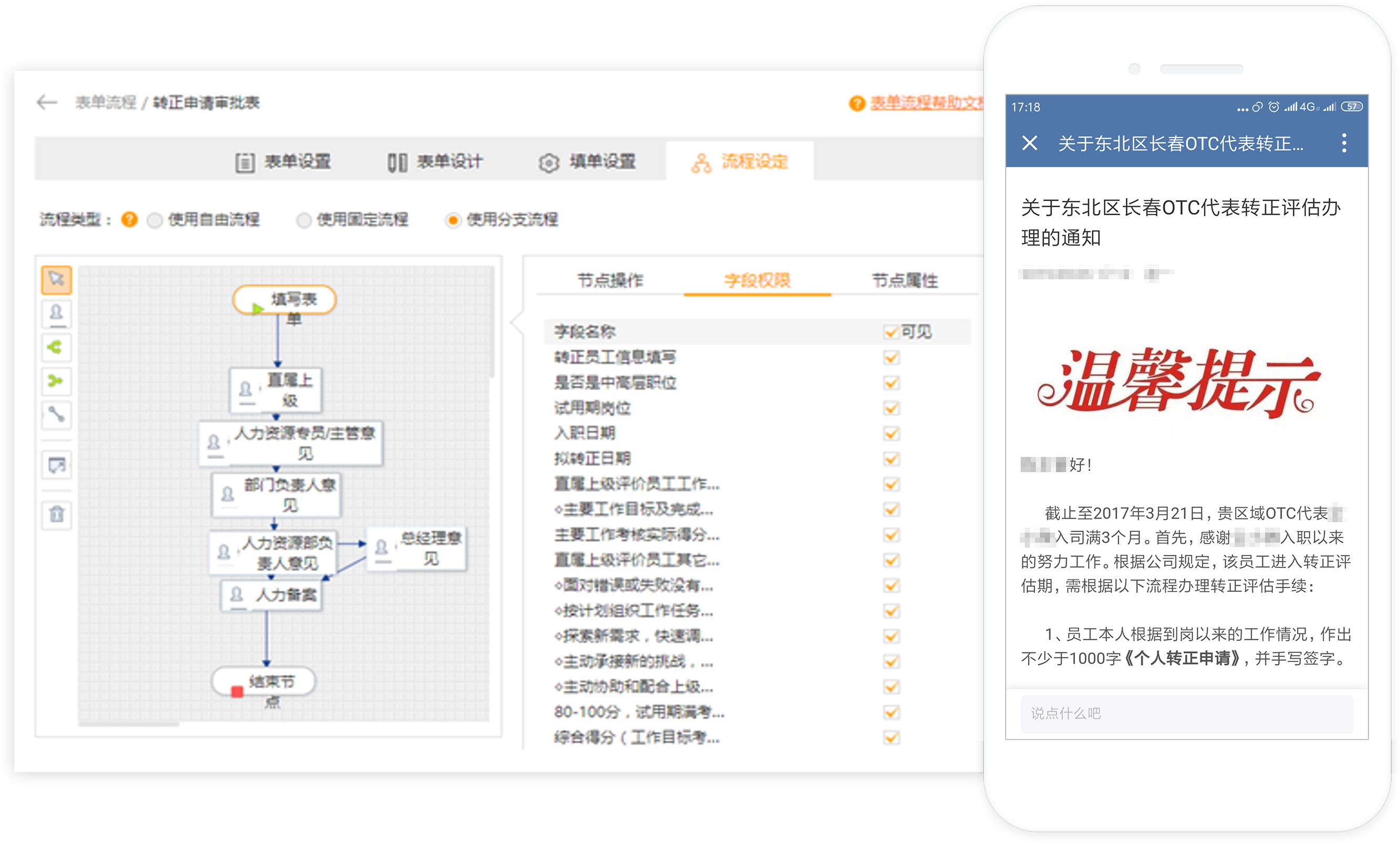This screenshot has width=1400, height=844.
Task: Open the 节点操作 tab
Action: click(610, 280)
